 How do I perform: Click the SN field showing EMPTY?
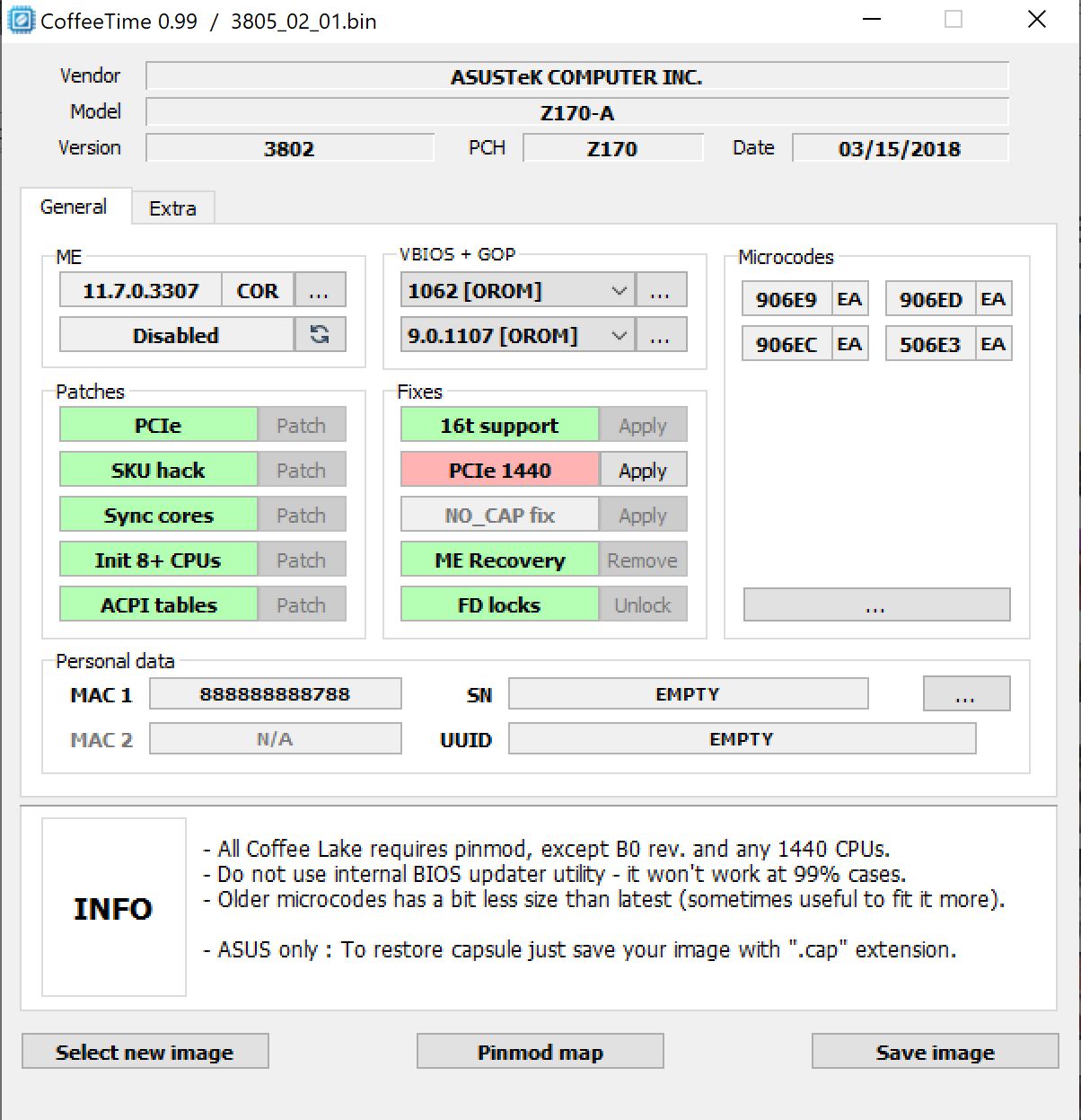[x=688, y=693]
